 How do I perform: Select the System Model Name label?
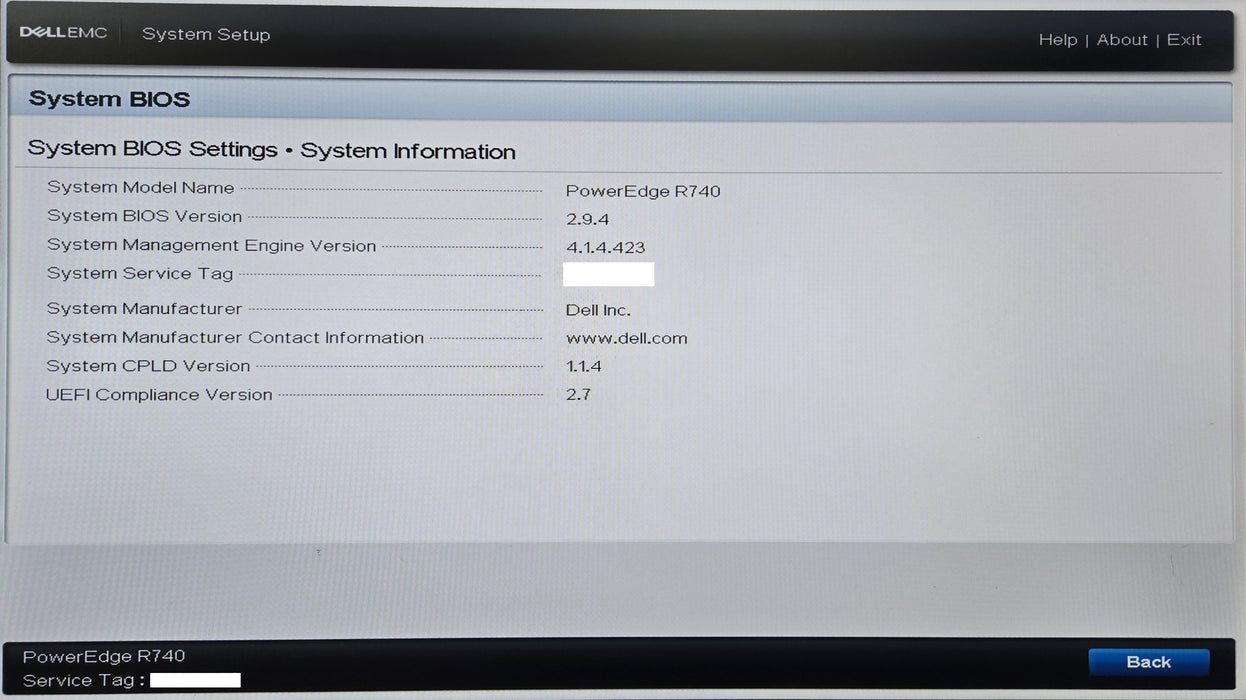pyautogui.click(x=140, y=188)
